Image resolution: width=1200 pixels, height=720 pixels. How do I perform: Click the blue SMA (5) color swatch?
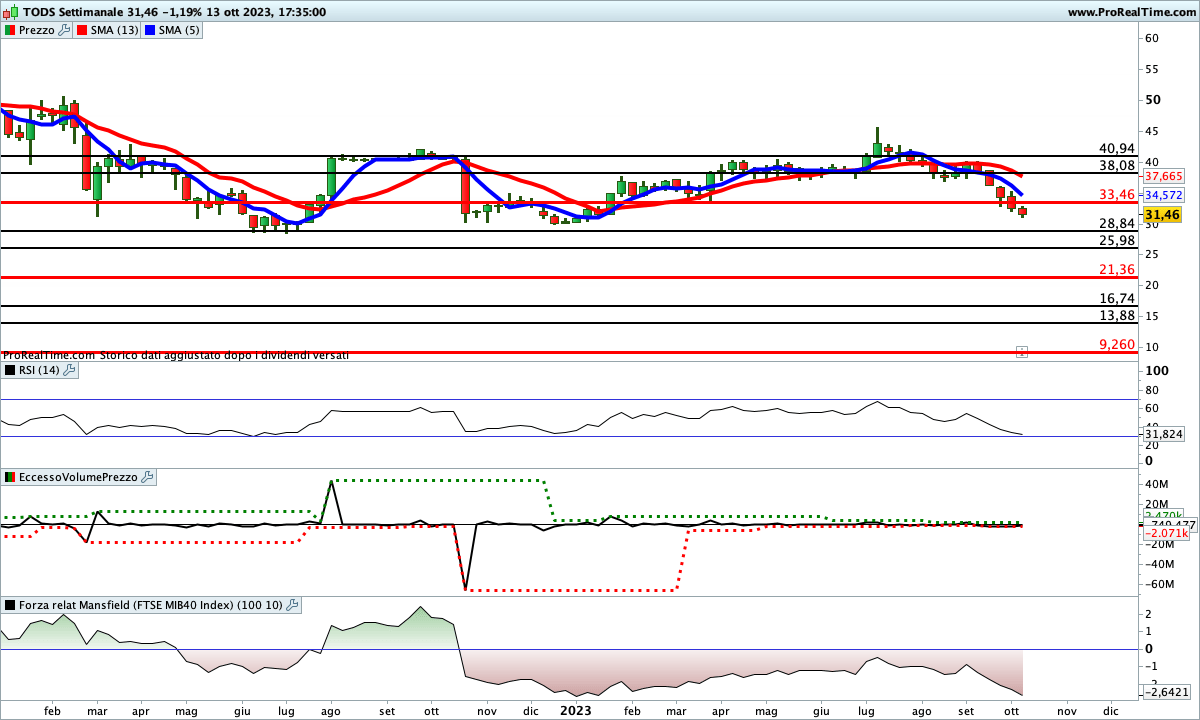[x=150, y=31]
